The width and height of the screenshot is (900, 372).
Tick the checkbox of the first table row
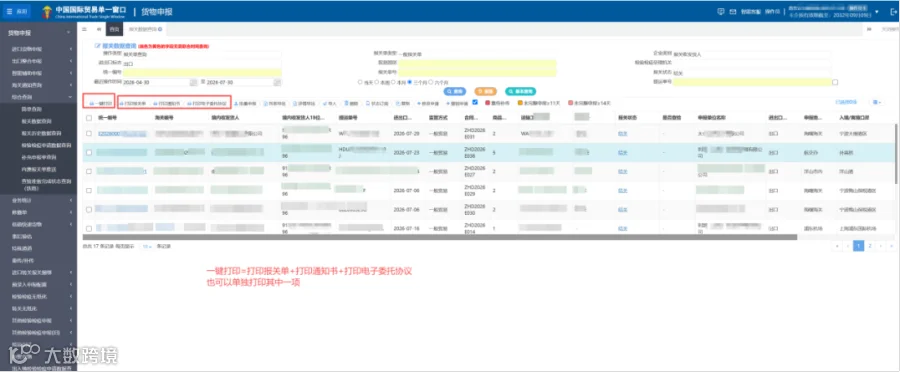(88, 133)
